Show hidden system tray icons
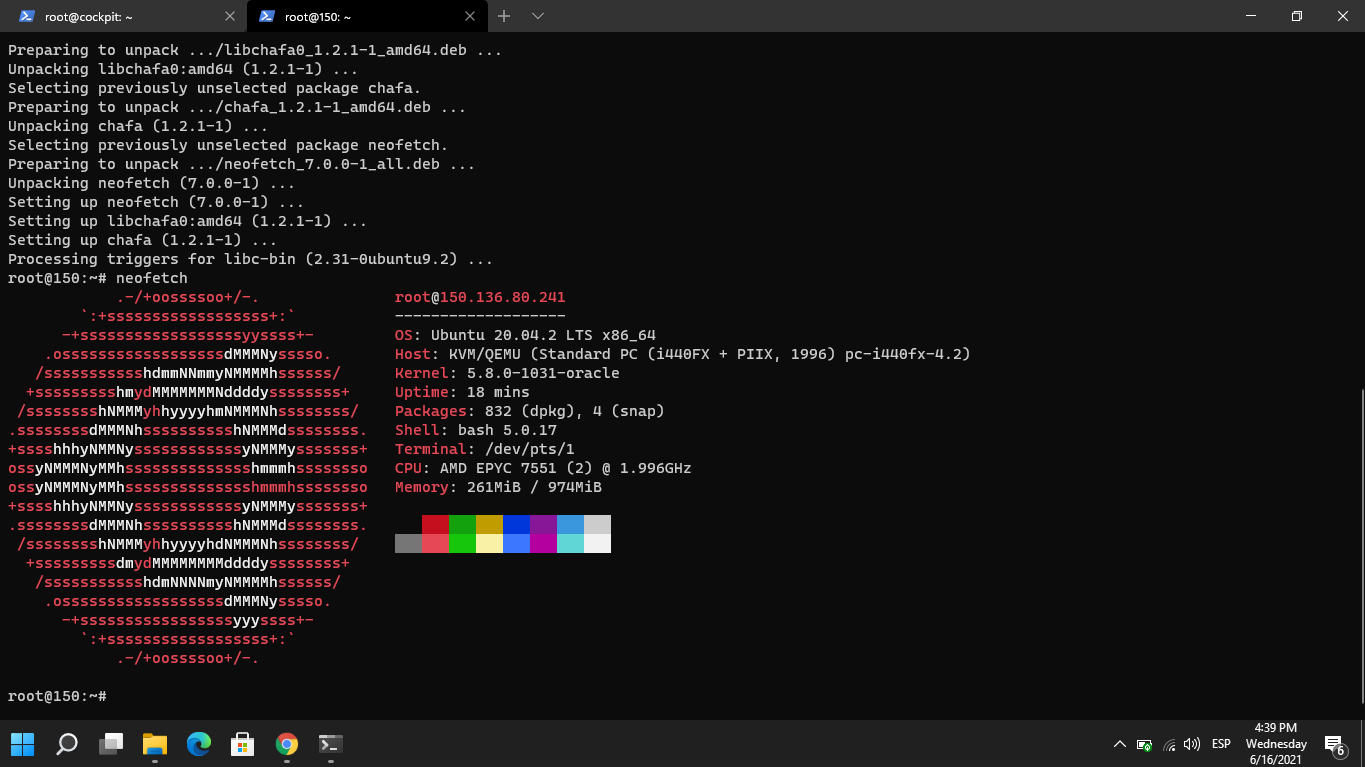The height and width of the screenshot is (767, 1365). [x=1119, y=744]
